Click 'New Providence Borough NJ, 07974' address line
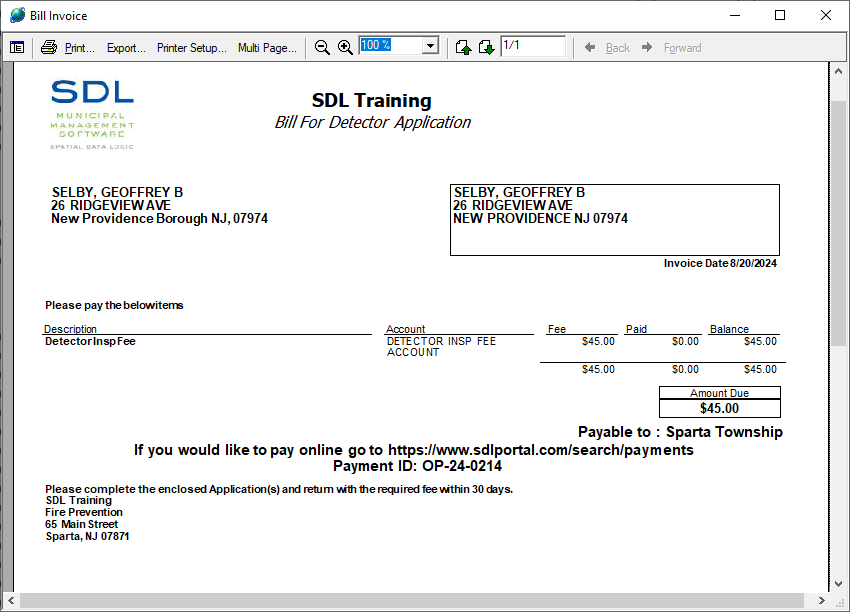 tap(159, 218)
